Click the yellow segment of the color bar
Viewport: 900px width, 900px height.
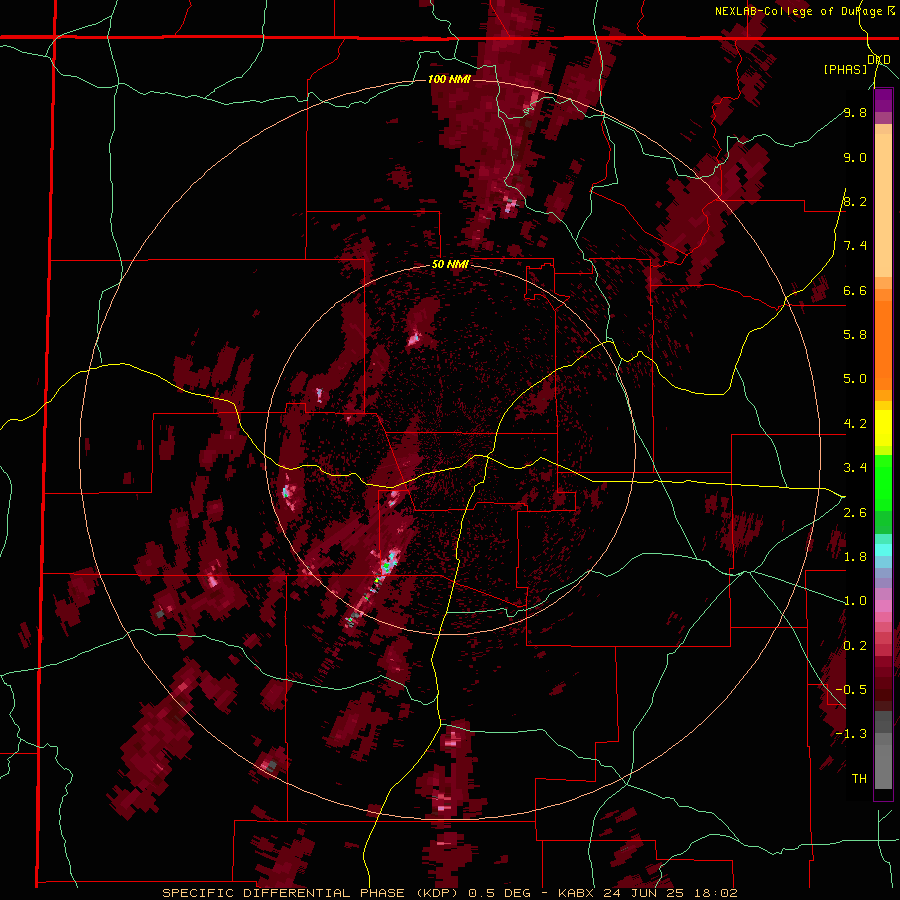[883, 428]
